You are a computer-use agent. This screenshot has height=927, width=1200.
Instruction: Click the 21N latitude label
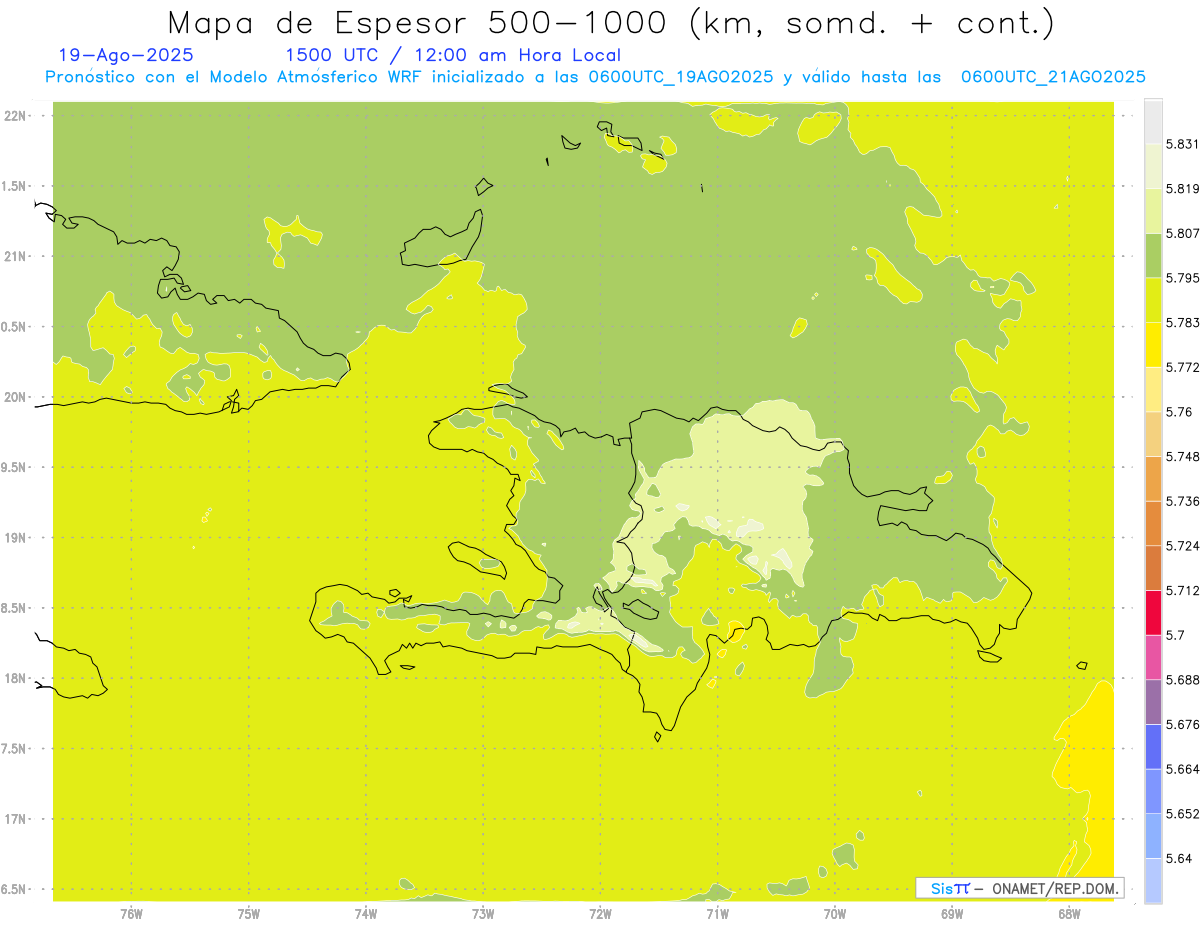tap(15, 257)
